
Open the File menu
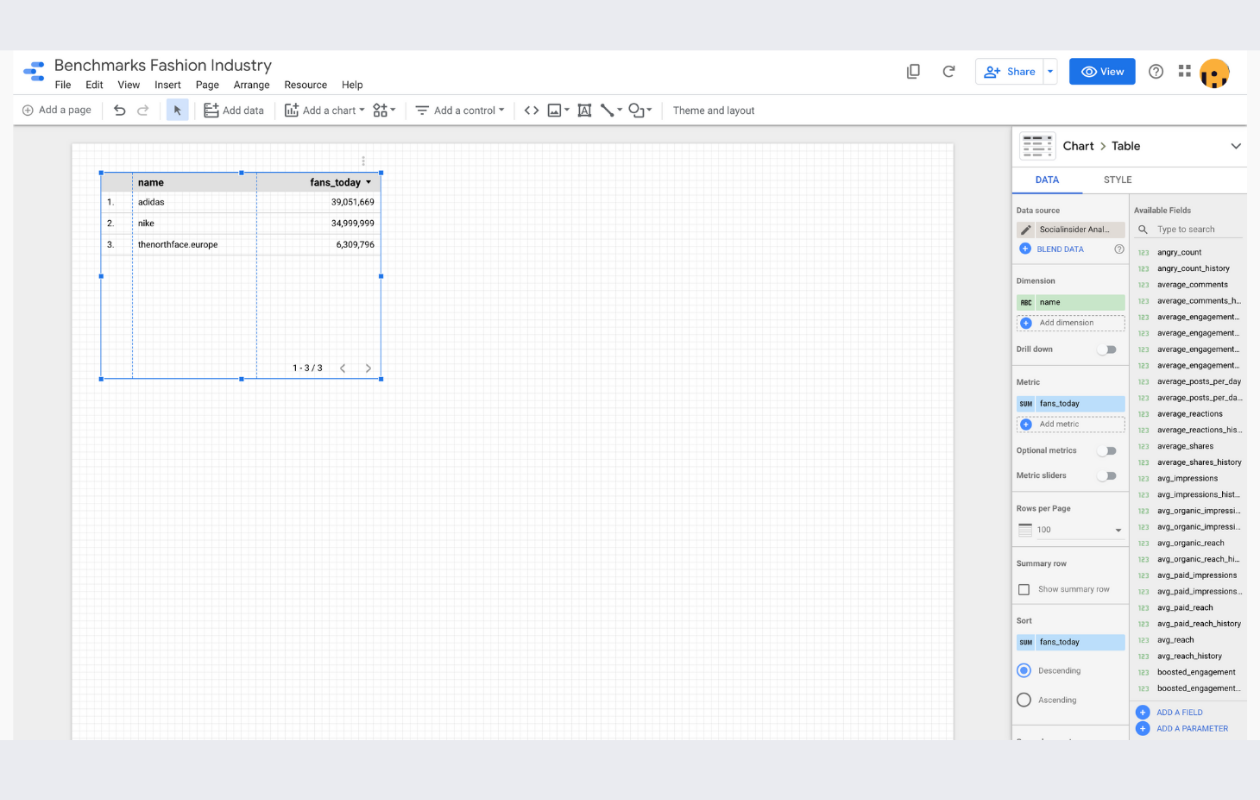coord(63,85)
